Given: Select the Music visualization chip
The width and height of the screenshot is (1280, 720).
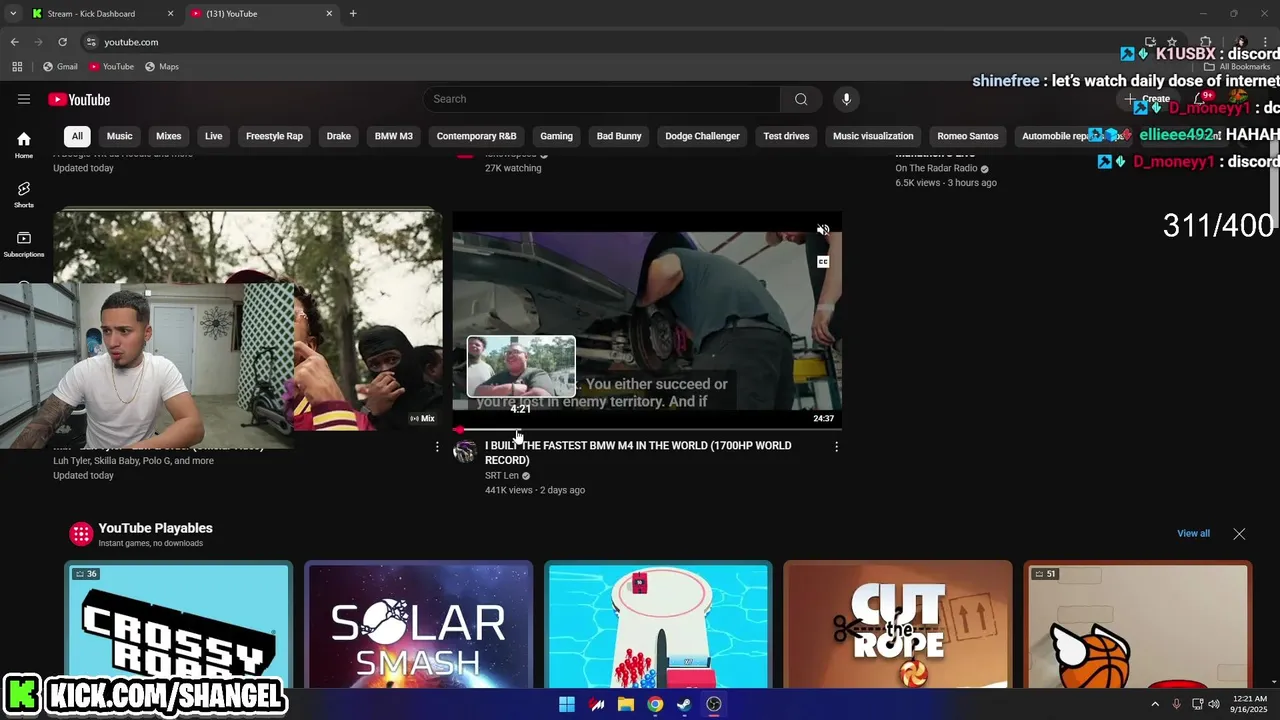Looking at the screenshot, I should [873, 136].
